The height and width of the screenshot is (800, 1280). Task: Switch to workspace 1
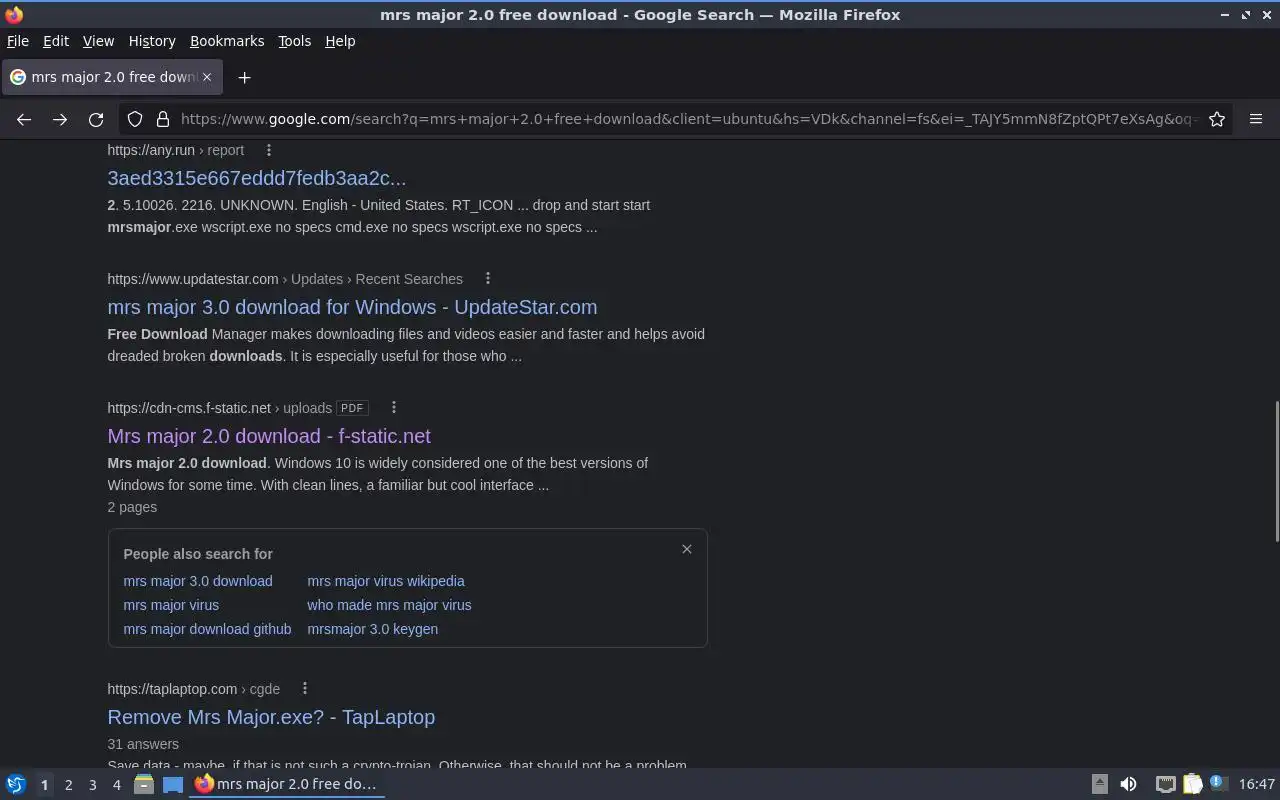point(44,785)
